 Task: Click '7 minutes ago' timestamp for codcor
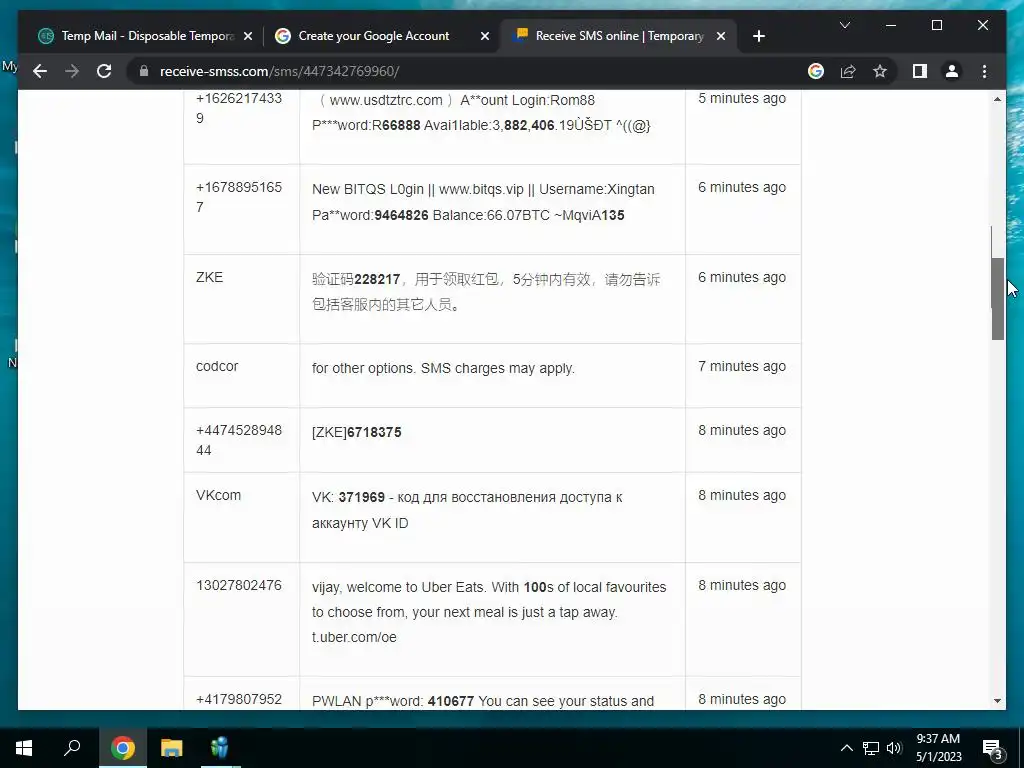click(742, 366)
